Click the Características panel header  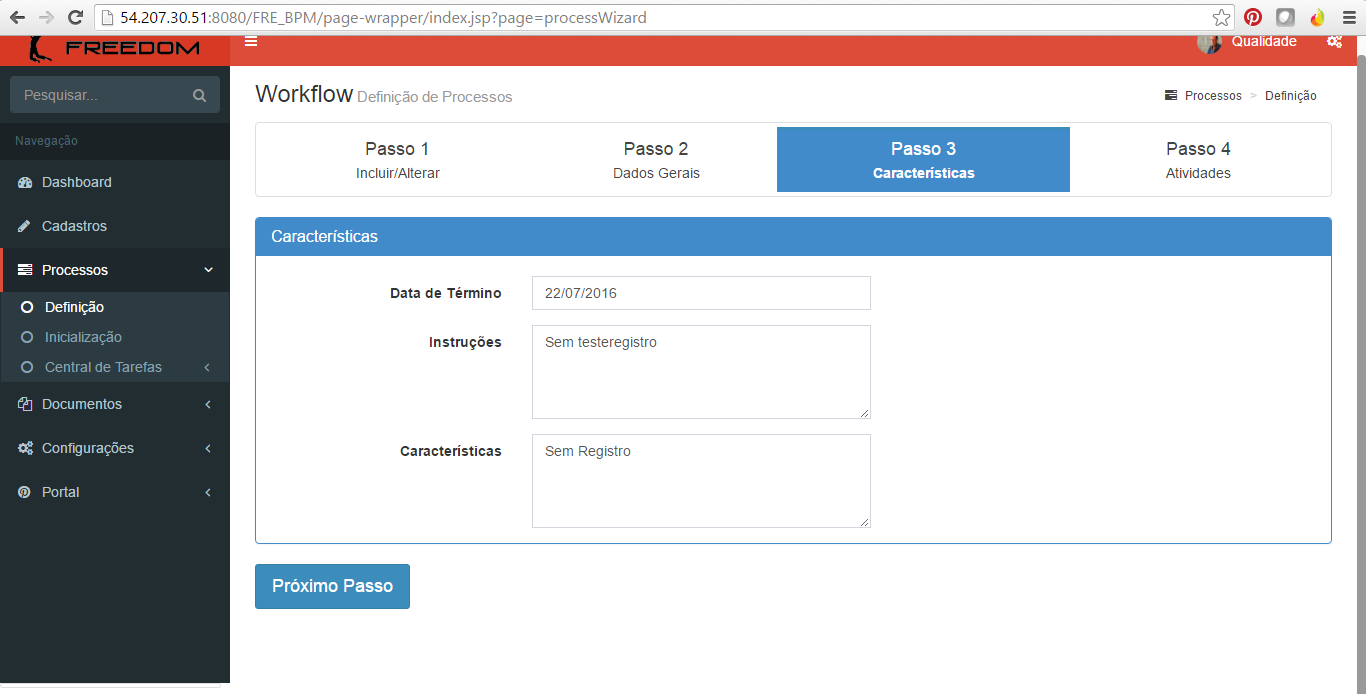pyautogui.click(x=793, y=237)
